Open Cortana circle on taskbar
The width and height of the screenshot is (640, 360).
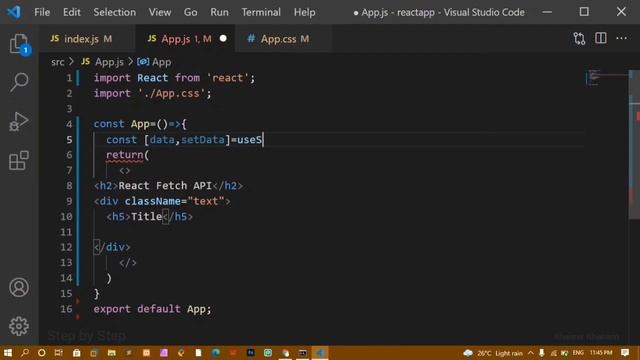pos(42,353)
